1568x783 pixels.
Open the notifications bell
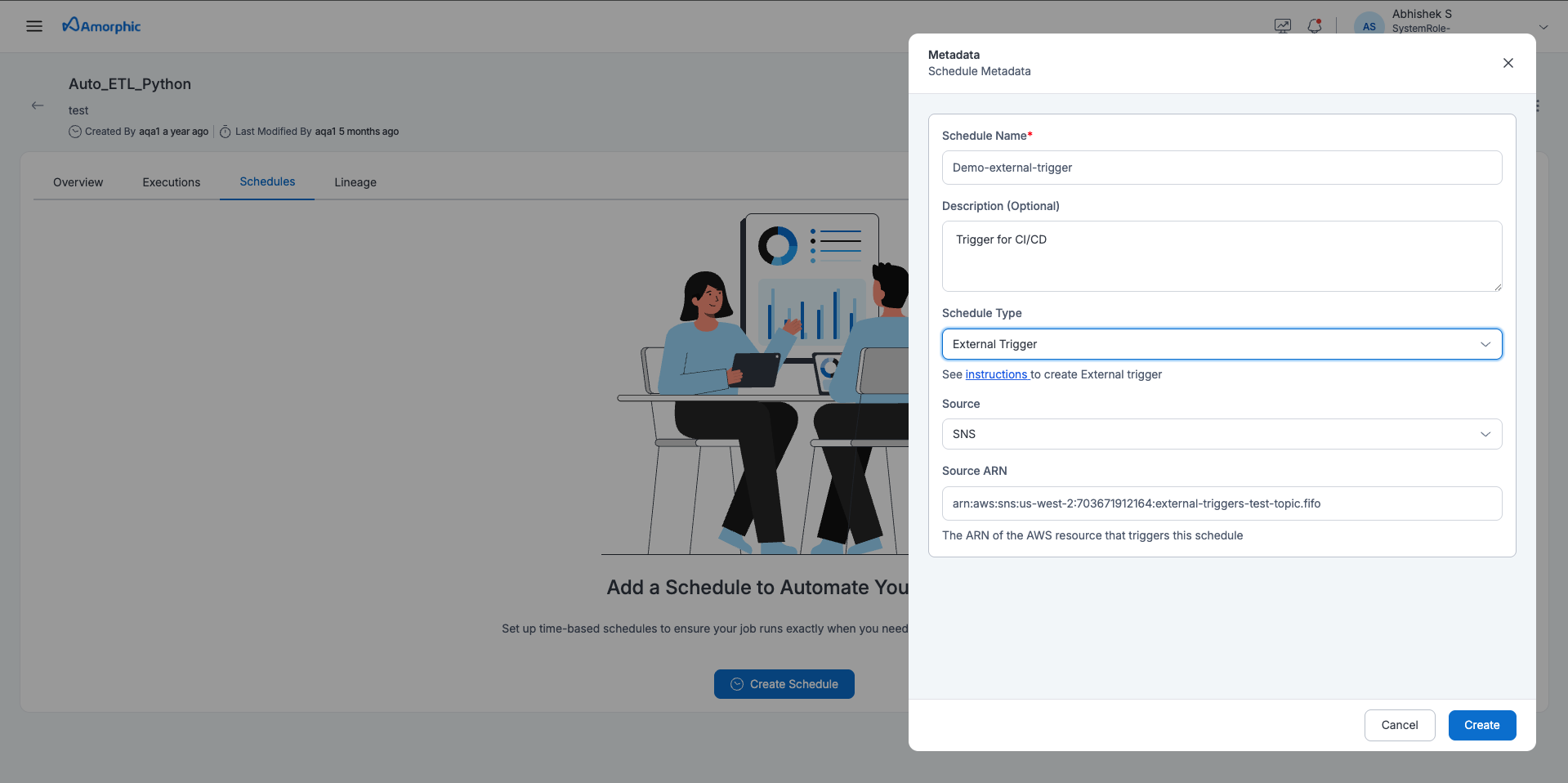(x=1314, y=26)
